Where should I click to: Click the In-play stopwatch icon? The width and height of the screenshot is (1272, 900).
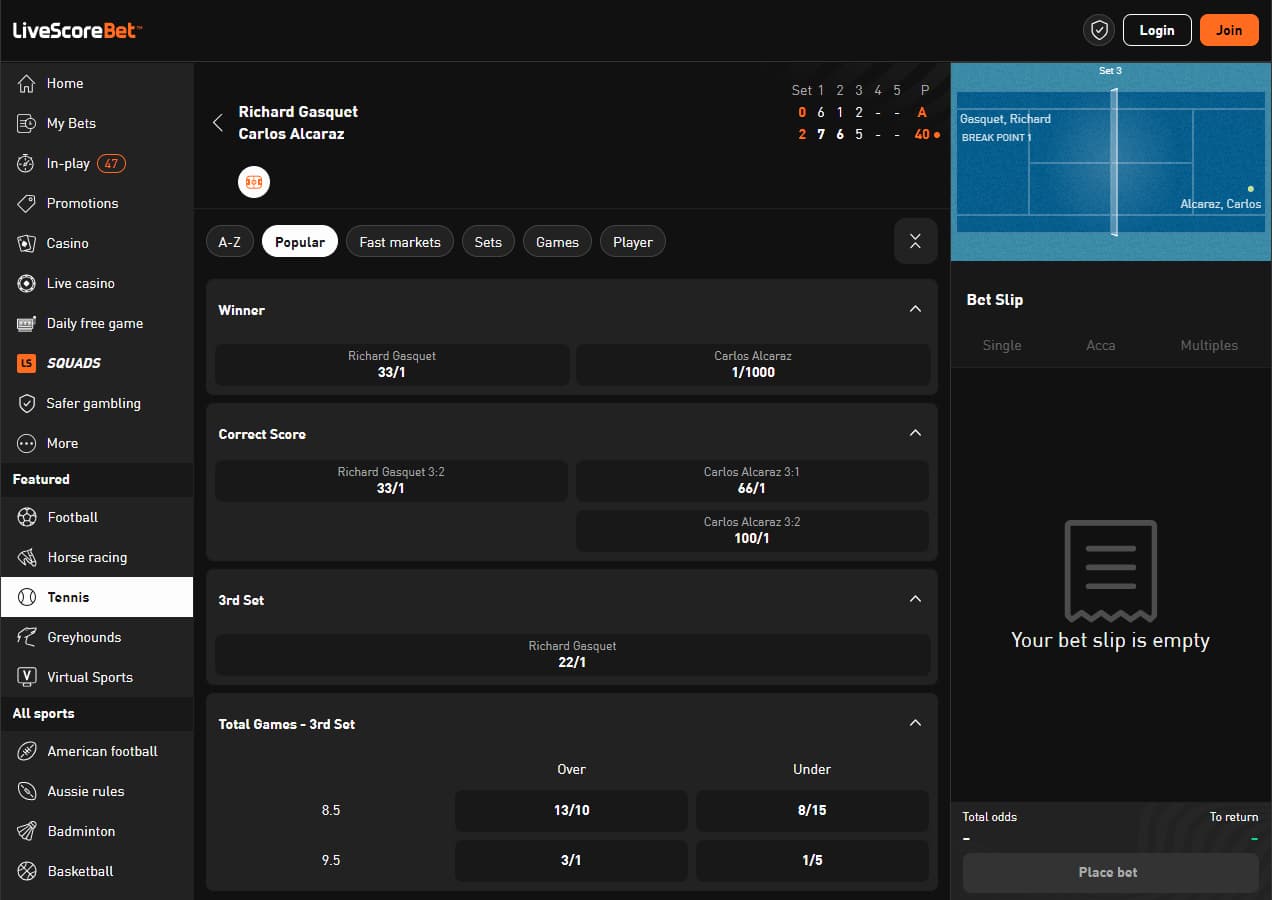point(27,163)
